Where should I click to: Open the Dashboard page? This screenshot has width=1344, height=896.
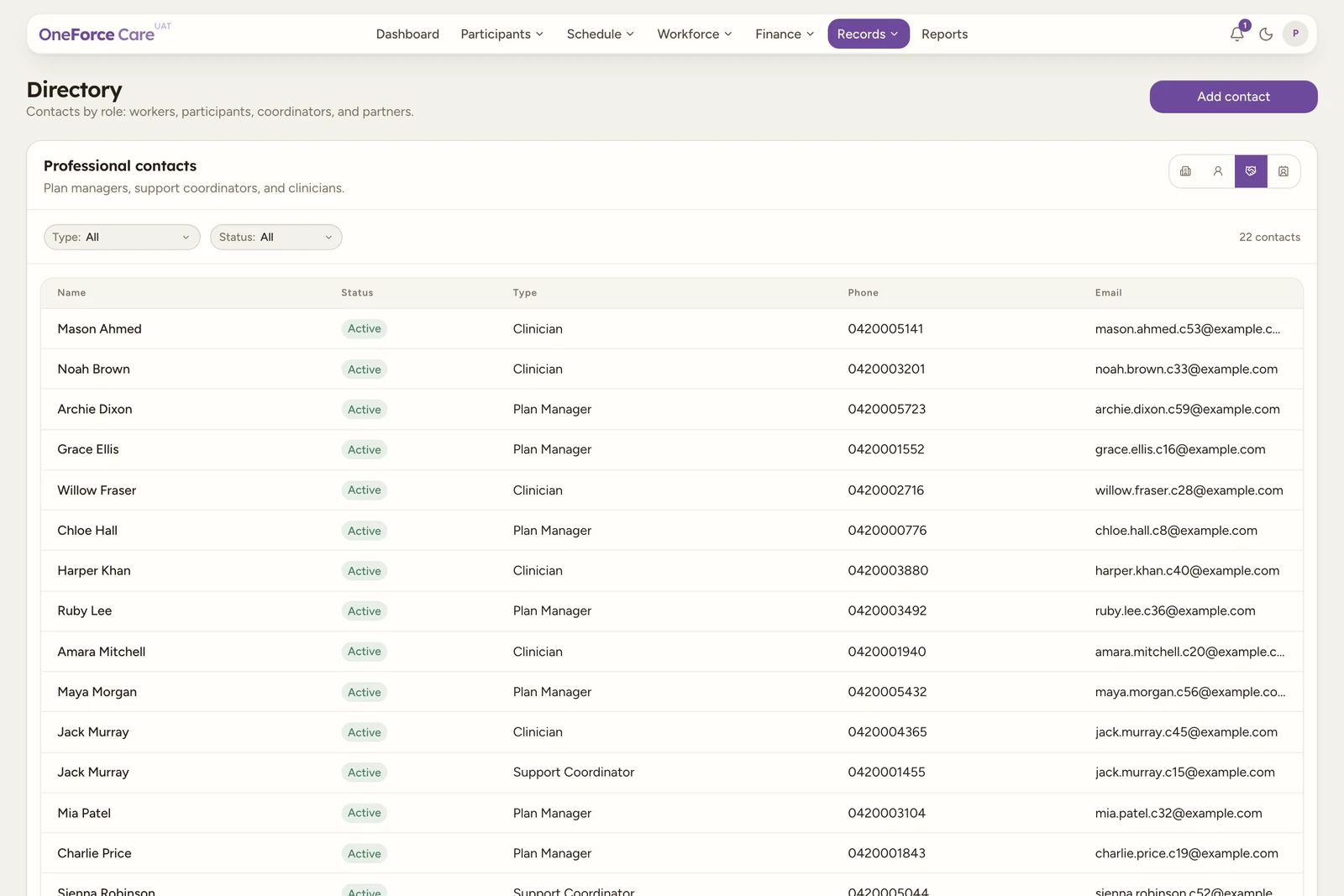click(x=407, y=34)
